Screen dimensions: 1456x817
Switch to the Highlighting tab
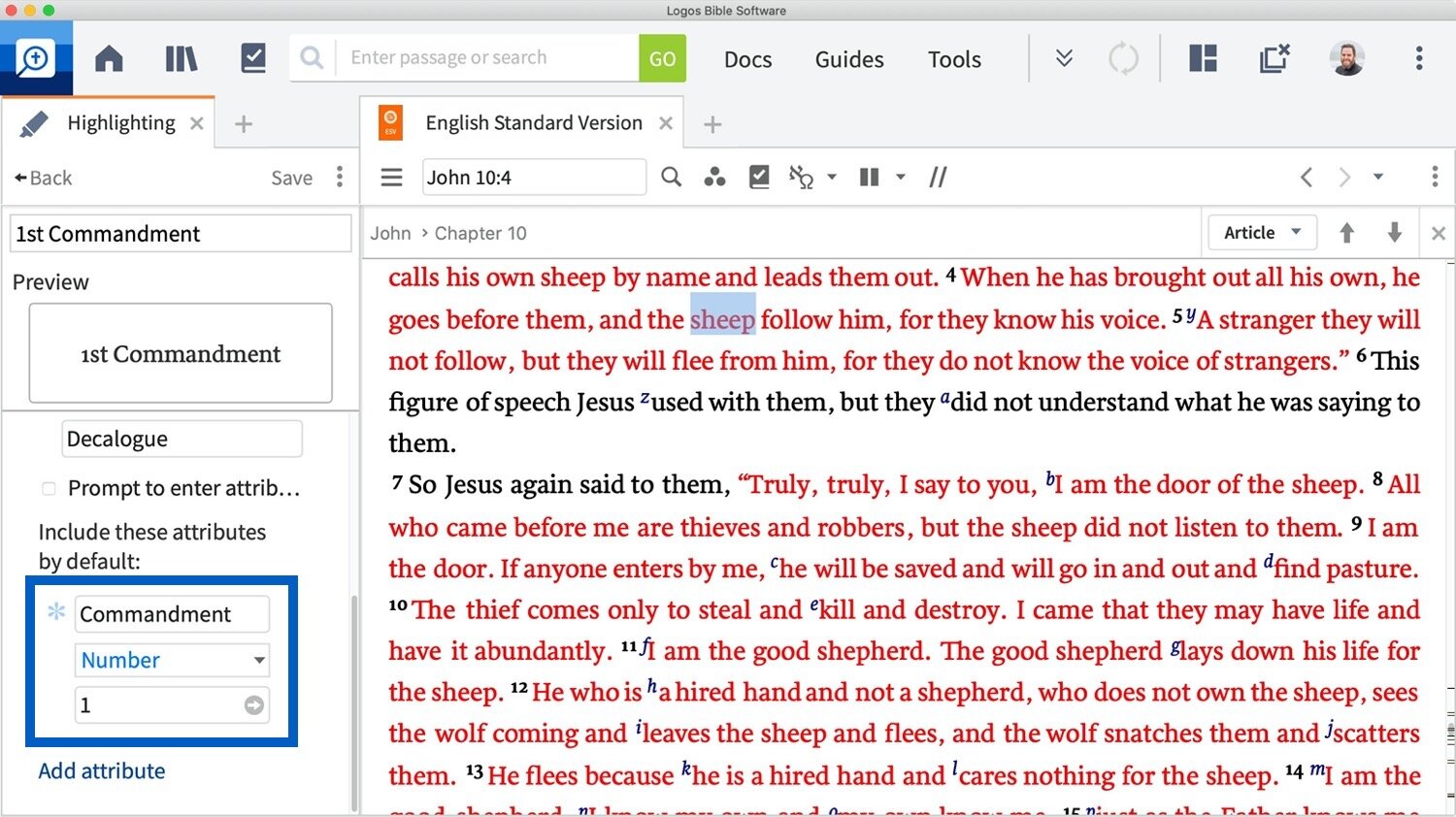(x=121, y=122)
